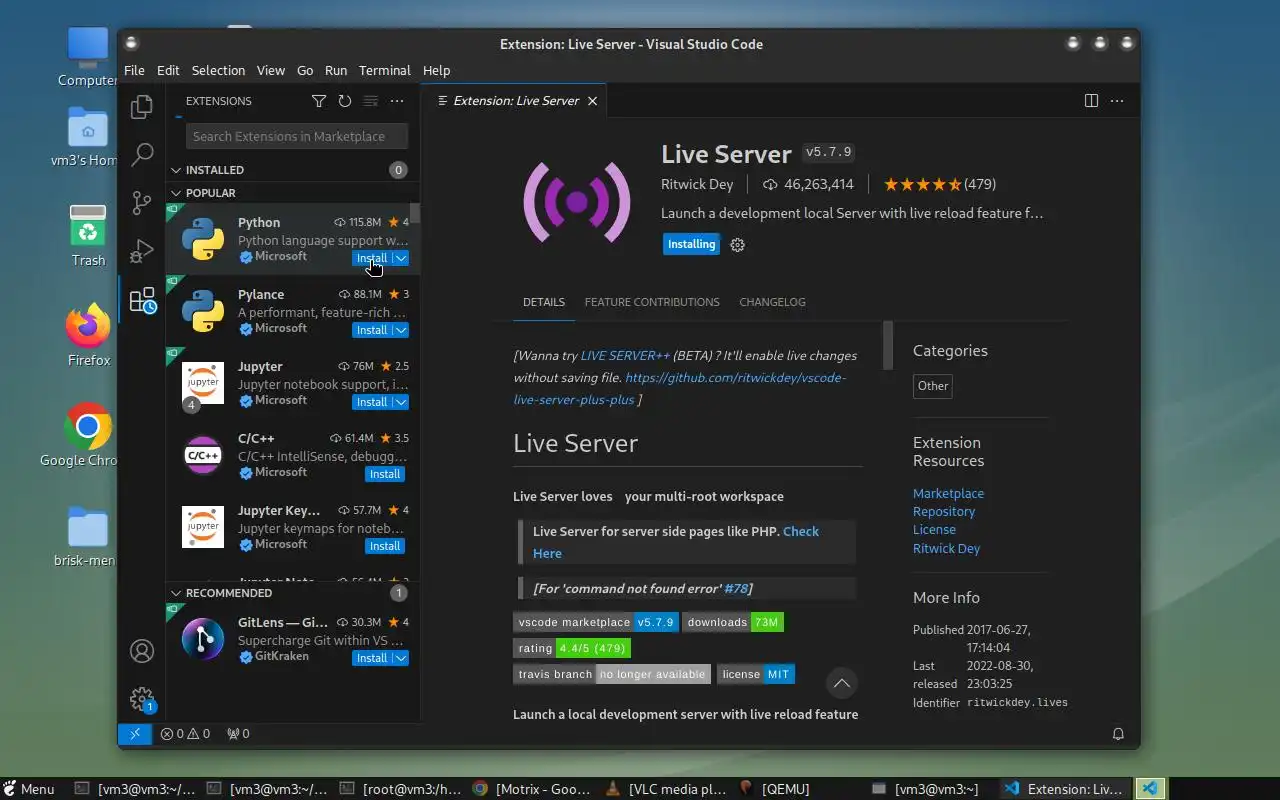Refresh the extensions list
Viewport: 1280px width, 800px height.
345,101
